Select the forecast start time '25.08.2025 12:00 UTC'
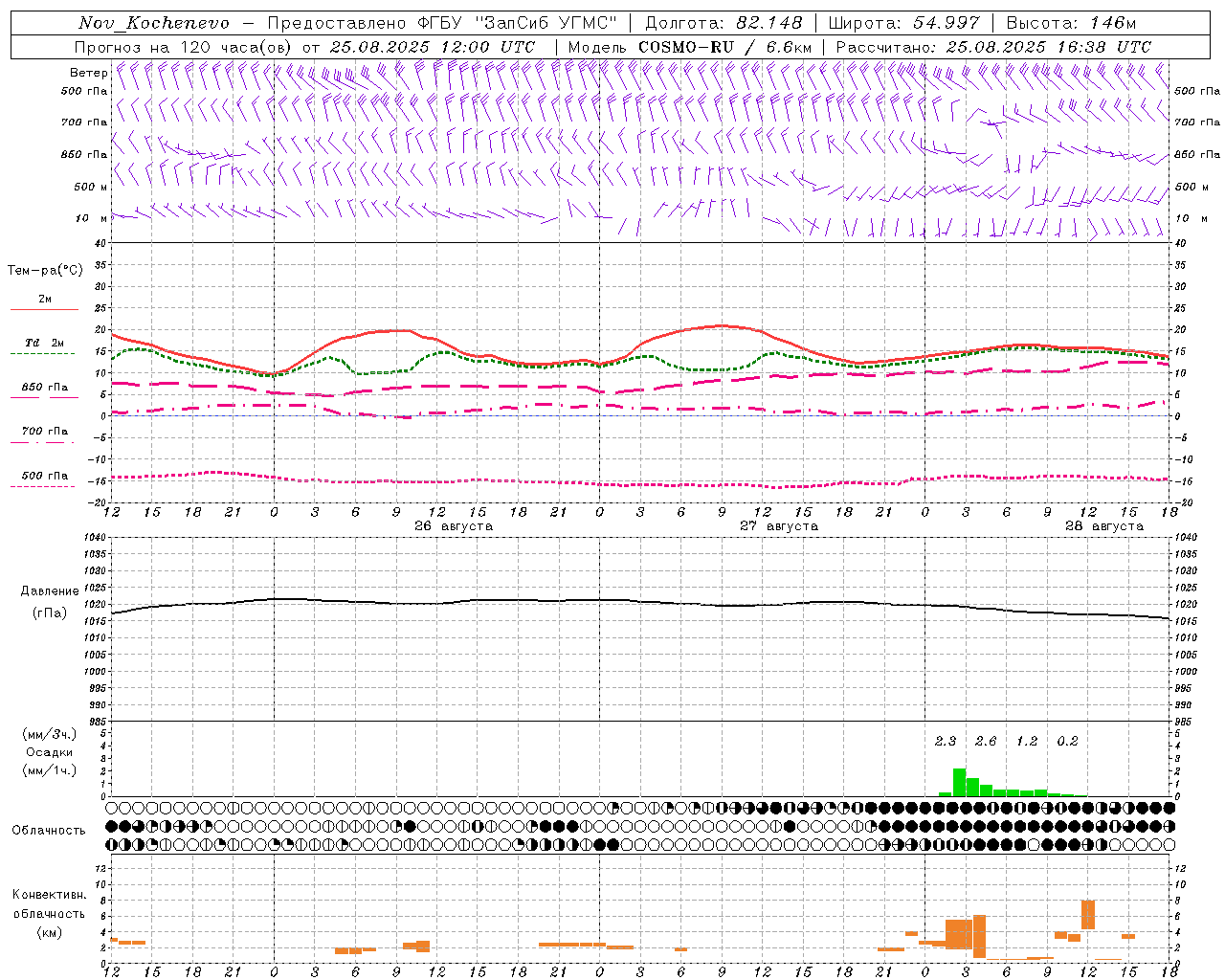The height and width of the screenshot is (980, 1225). 433,47
